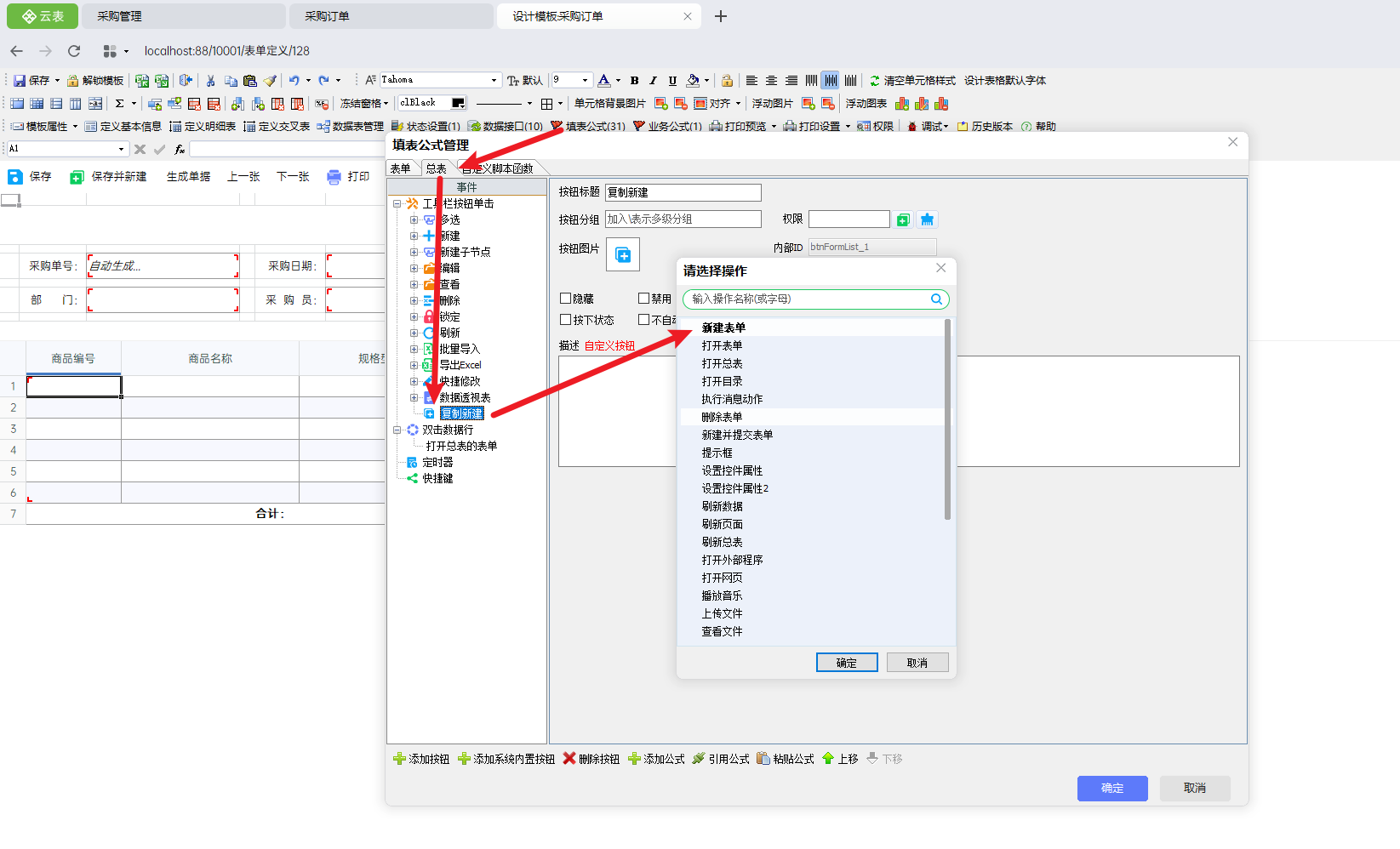Switch to the 表单 tab
This screenshot has width=1400, height=849.
[401, 168]
